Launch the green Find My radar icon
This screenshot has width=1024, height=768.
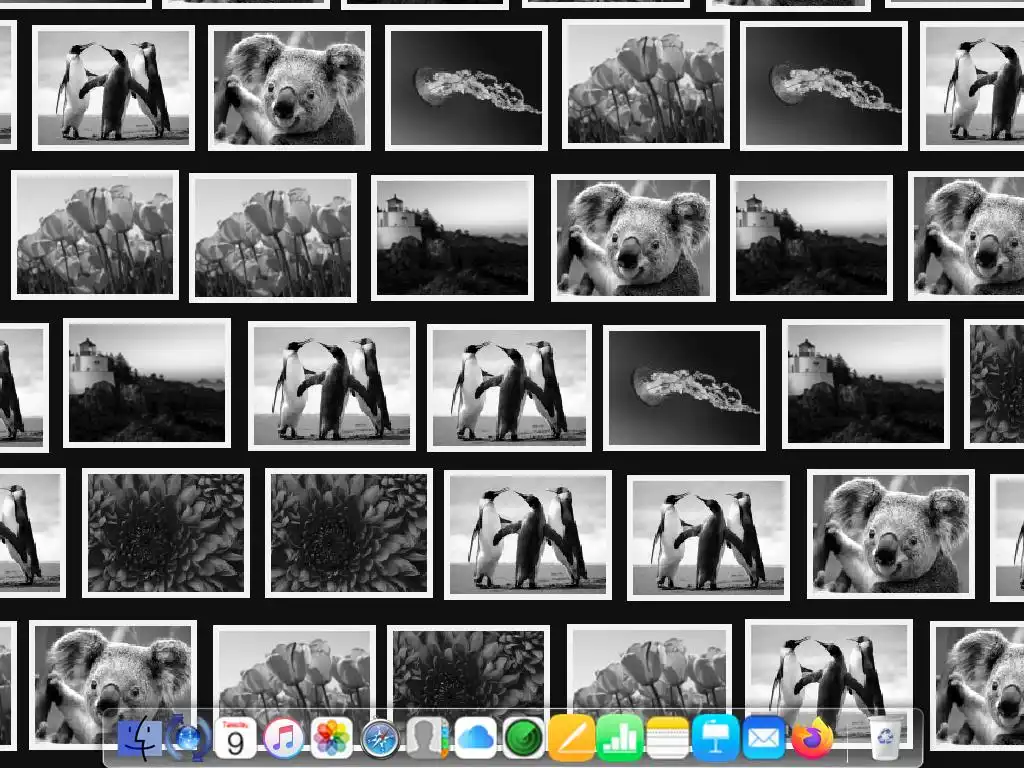tap(524, 739)
